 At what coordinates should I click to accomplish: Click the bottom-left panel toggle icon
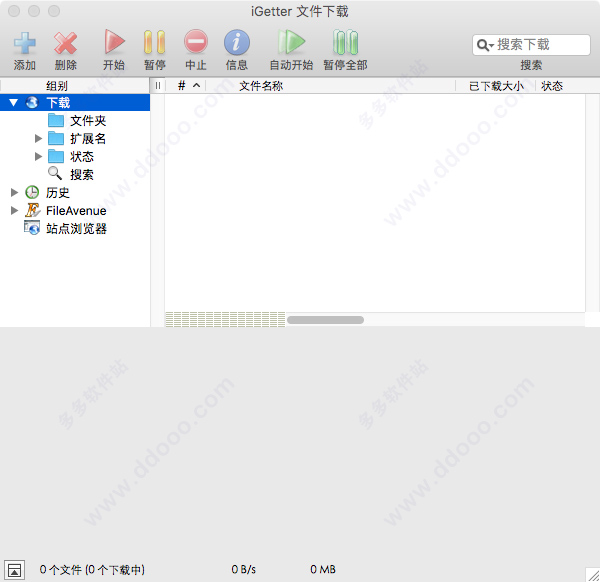[x=15, y=570]
